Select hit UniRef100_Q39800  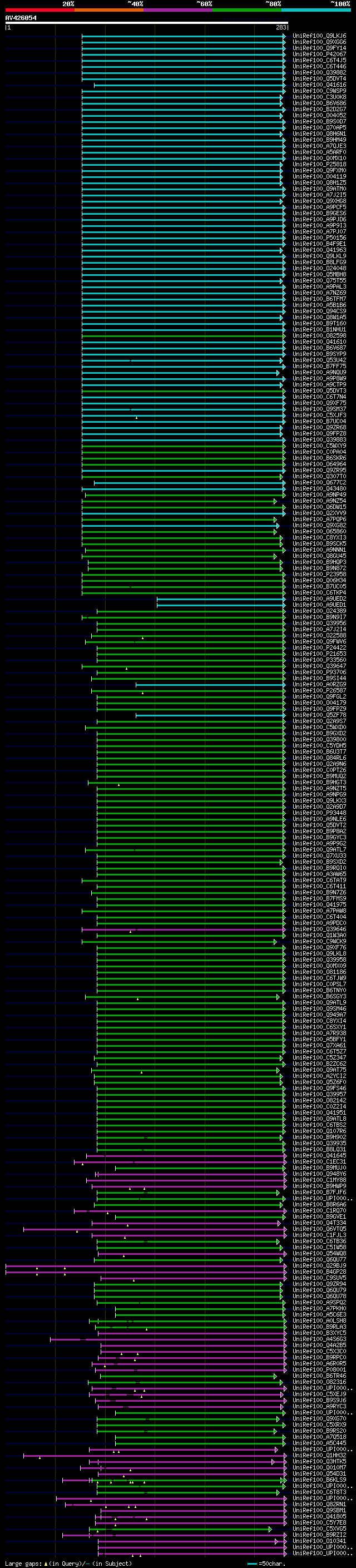[x=319, y=740]
